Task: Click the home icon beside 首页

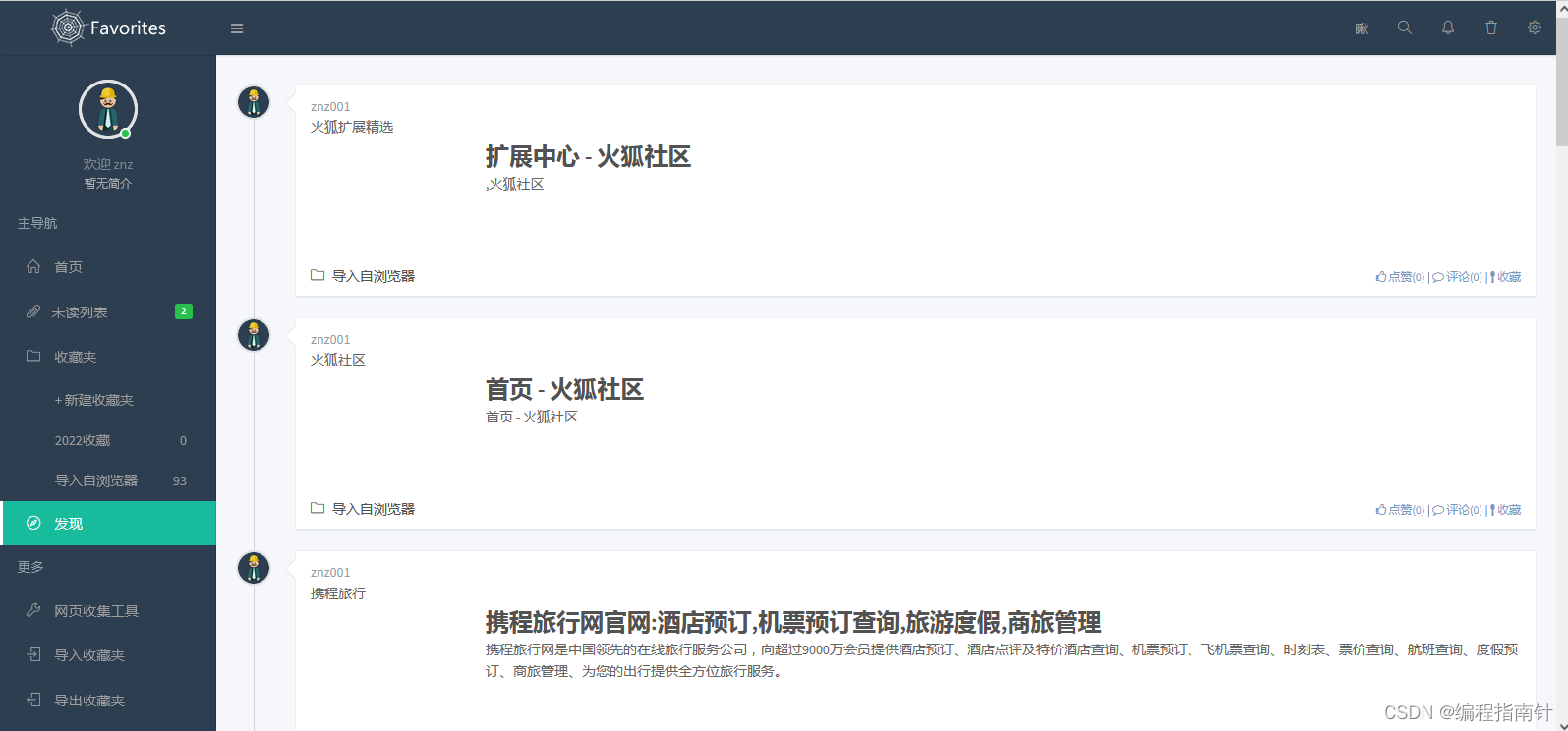Action: [x=33, y=266]
